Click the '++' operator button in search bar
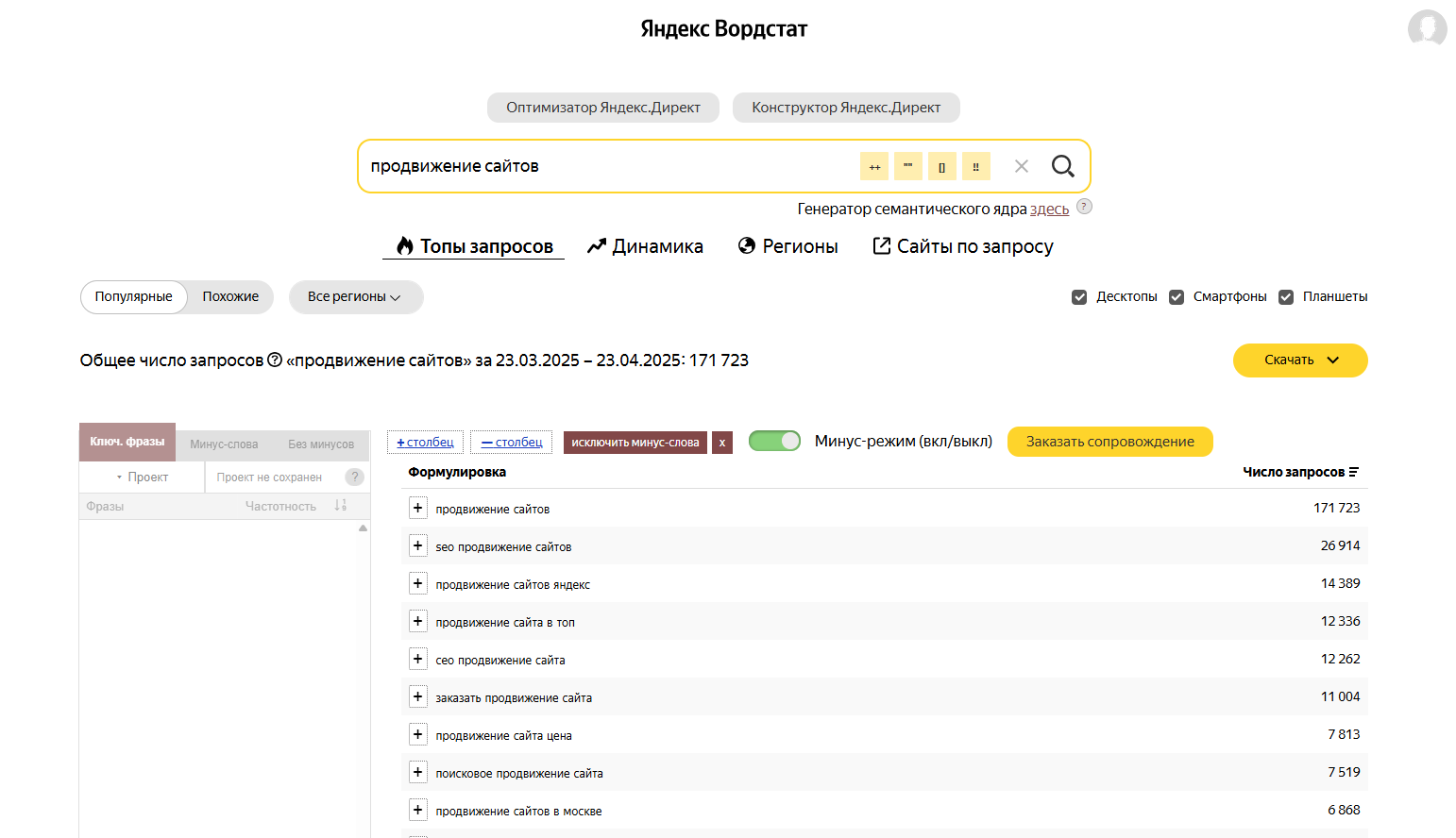This screenshot has height=838, width=1456. (x=874, y=166)
